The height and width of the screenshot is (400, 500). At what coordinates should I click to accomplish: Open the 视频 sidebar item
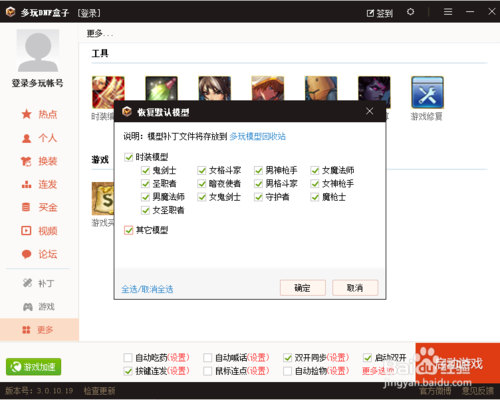(x=39, y=231)
